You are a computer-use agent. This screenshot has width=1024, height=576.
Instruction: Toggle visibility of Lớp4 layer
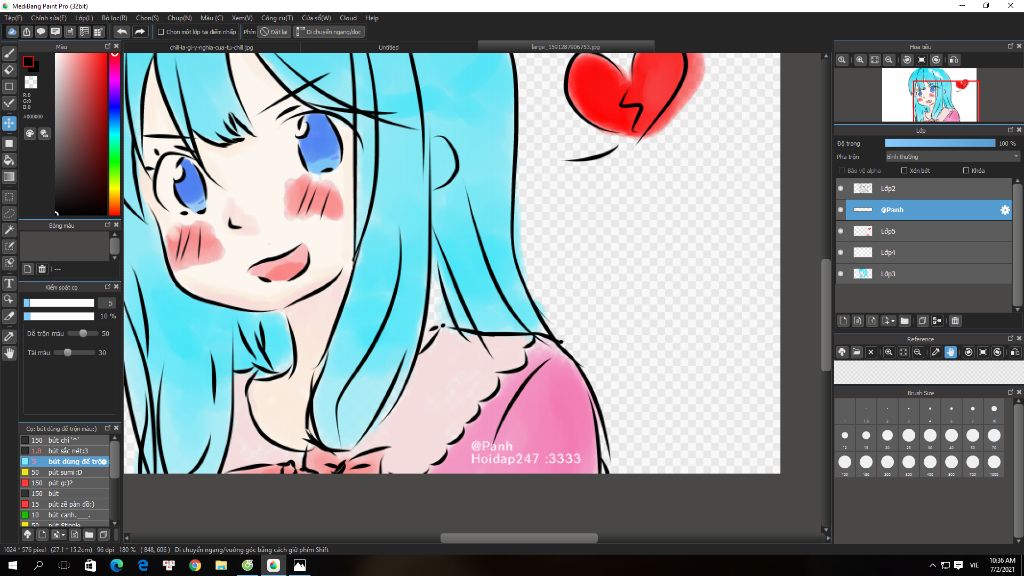point(841,252)
